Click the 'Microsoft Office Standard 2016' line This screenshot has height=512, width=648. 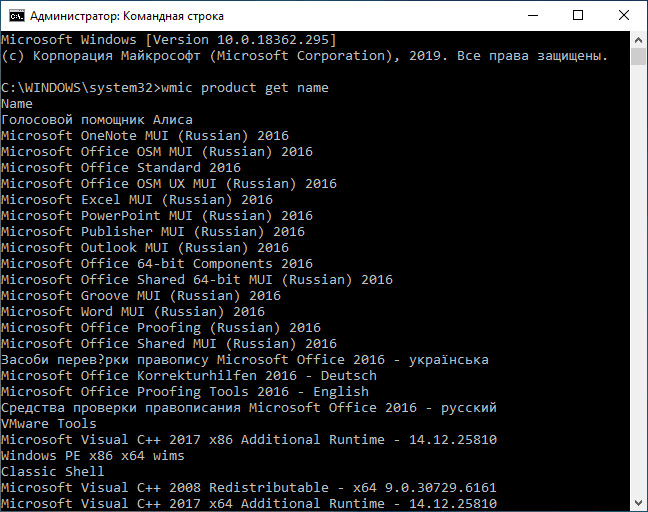[x=121, y=168]
